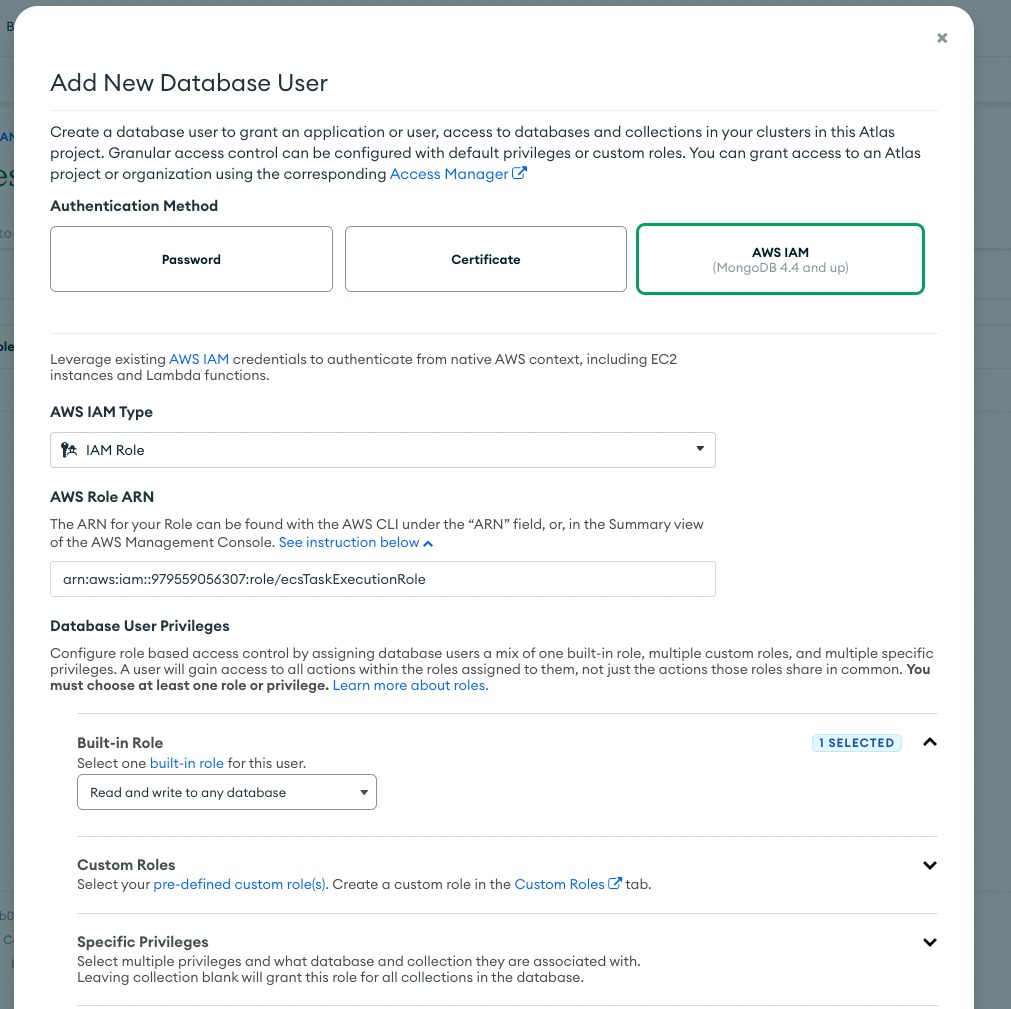Collapse the See instruction below link
This screenshot has width=1011, height=1009.
pyautogui.click(x=355, y=542)
